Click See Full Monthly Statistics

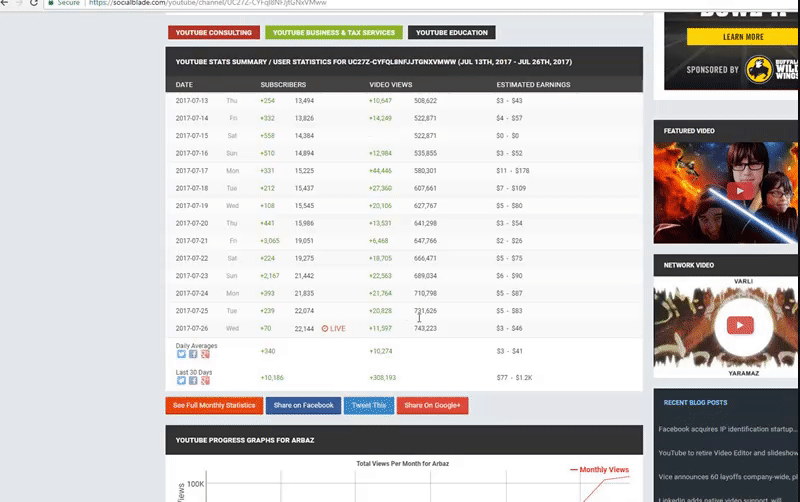(214, 406)
